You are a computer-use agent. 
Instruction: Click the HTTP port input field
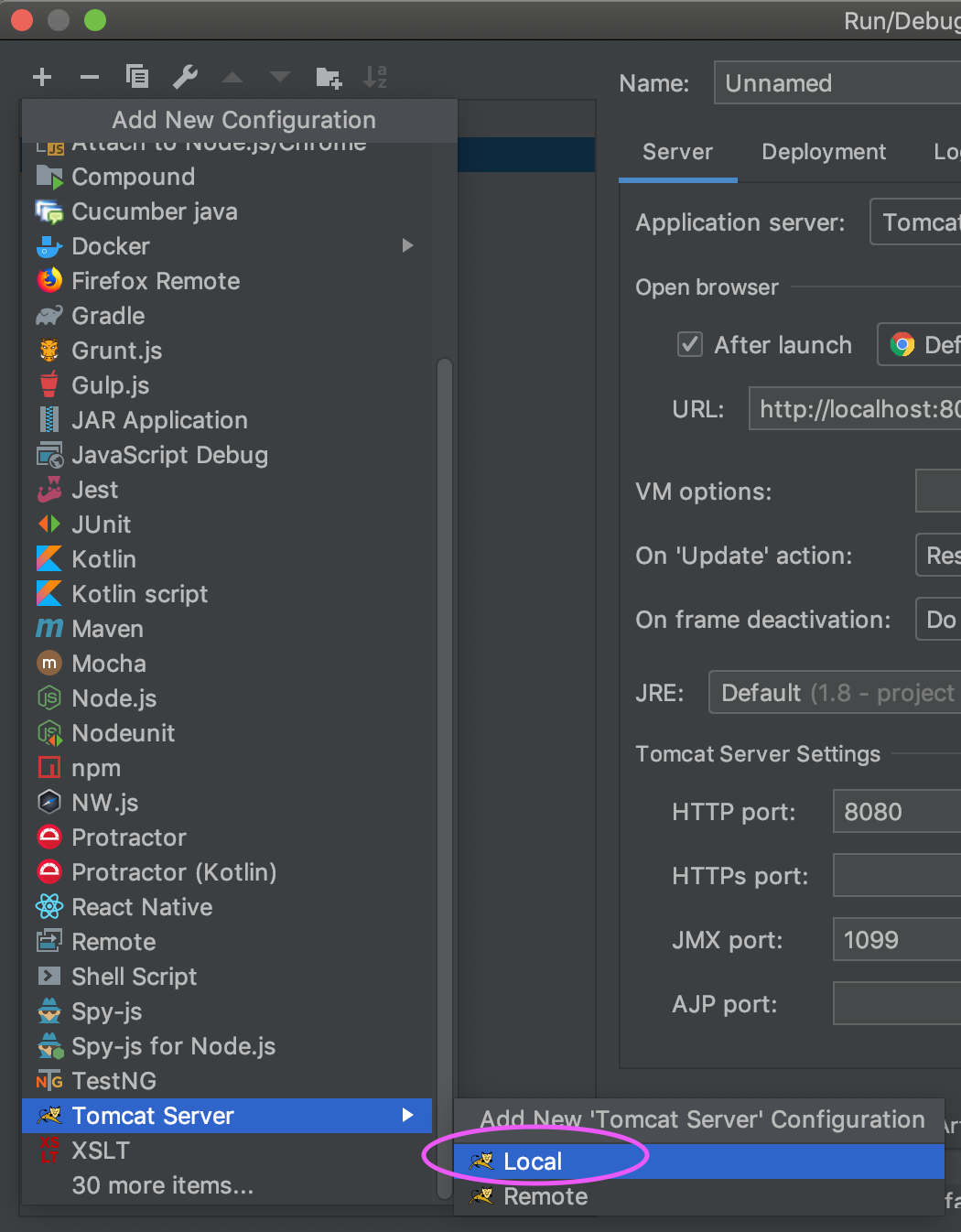897,812
